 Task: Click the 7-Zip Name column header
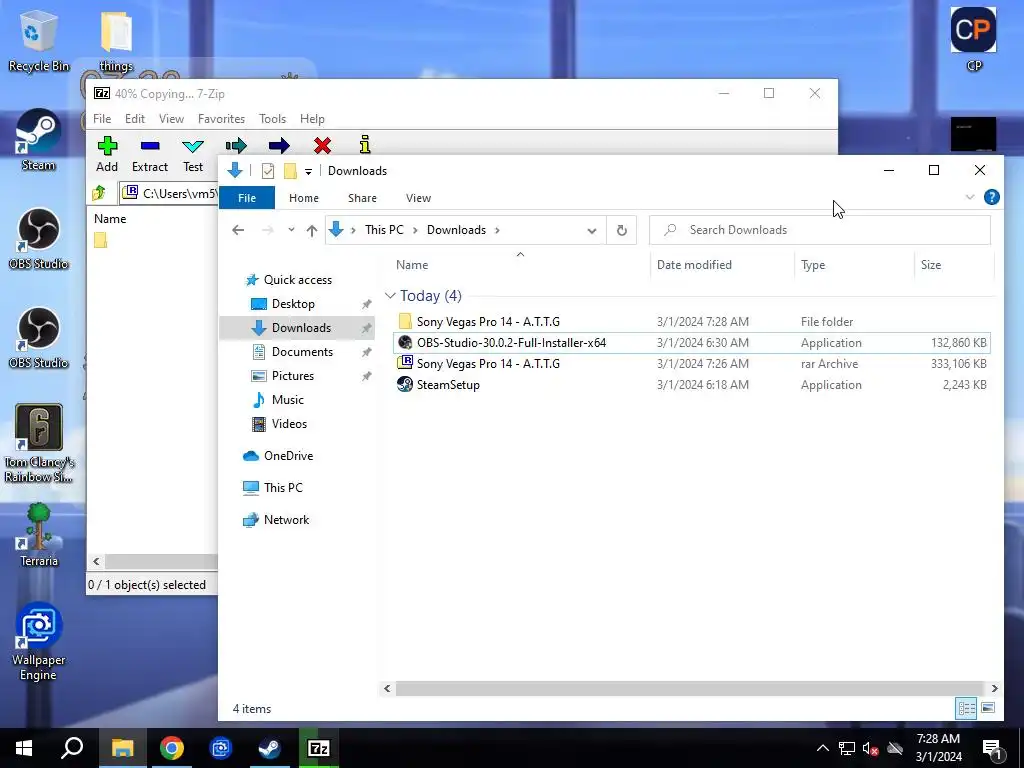110,219
